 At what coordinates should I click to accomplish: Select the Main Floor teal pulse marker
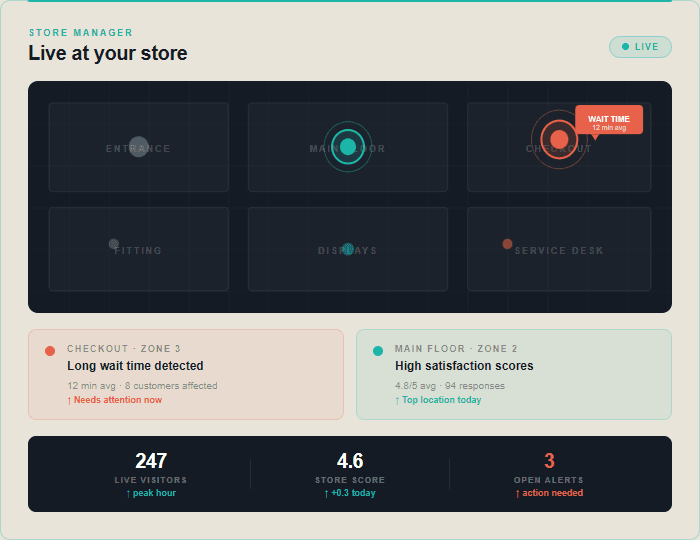click(348, 146)
